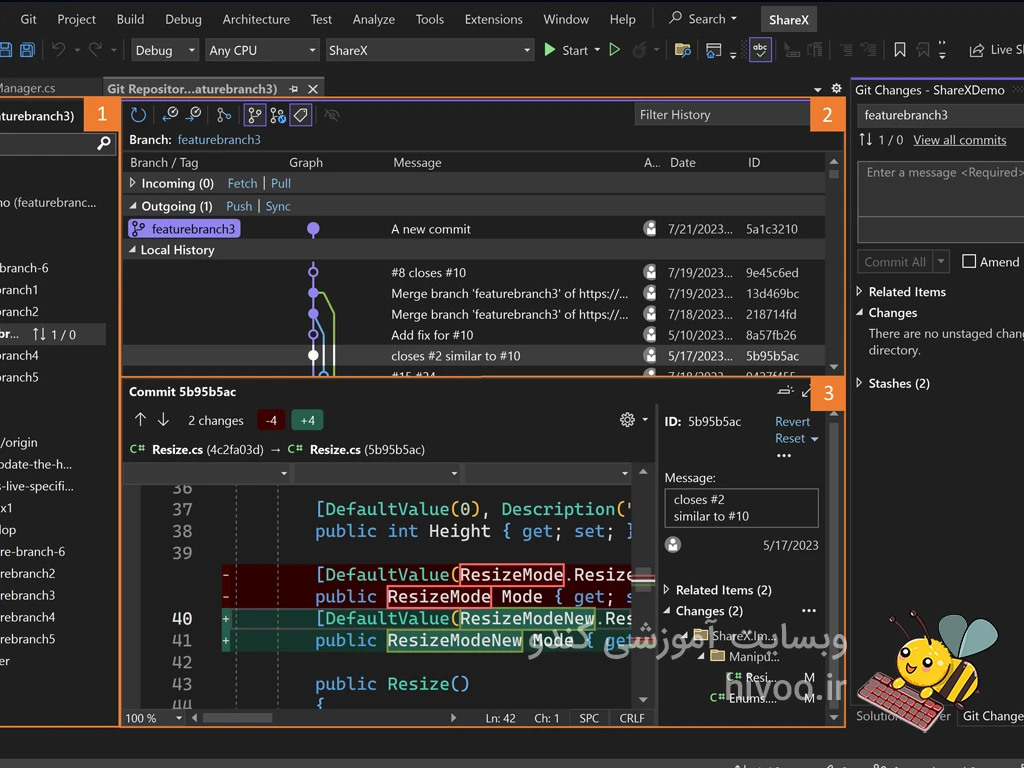1024x768 pixels.
Task: Go to previous change using up arrow
Action: coord(140,420)
